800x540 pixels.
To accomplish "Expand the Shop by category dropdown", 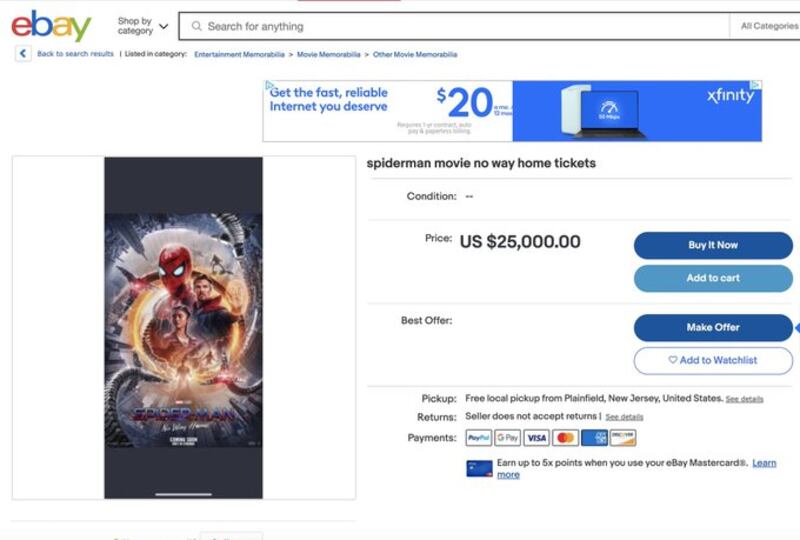I will 142,26.
